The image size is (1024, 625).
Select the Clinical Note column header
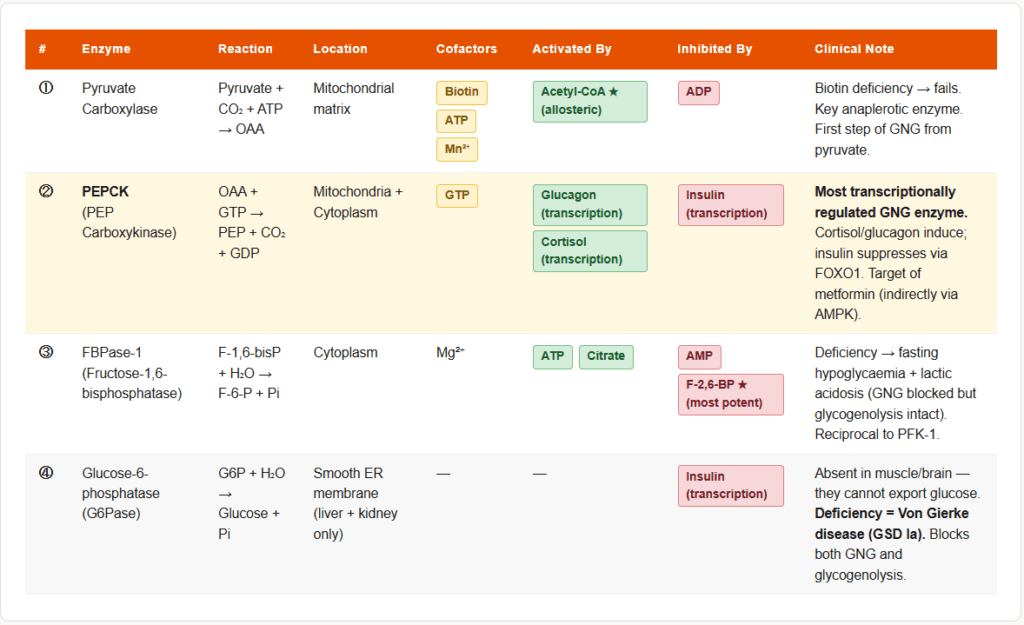854,49
